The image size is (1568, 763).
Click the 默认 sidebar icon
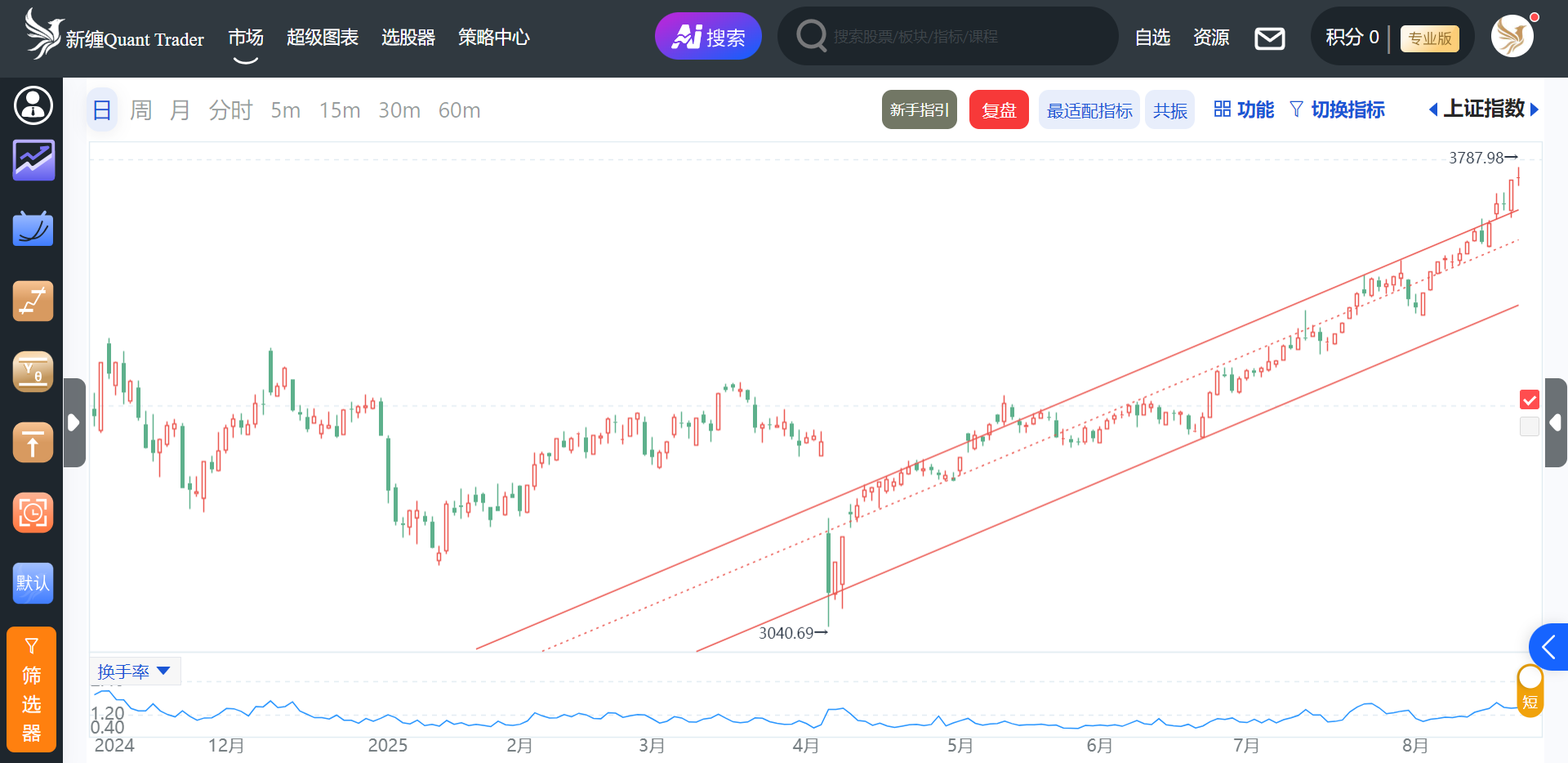[x=33, y=583]
